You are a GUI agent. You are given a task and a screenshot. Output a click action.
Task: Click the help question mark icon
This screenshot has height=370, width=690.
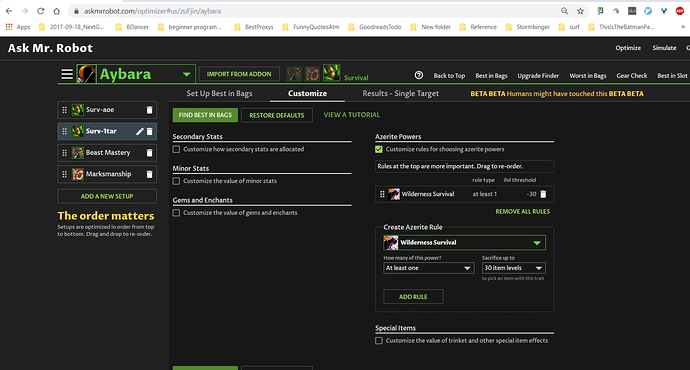point(419,75)
